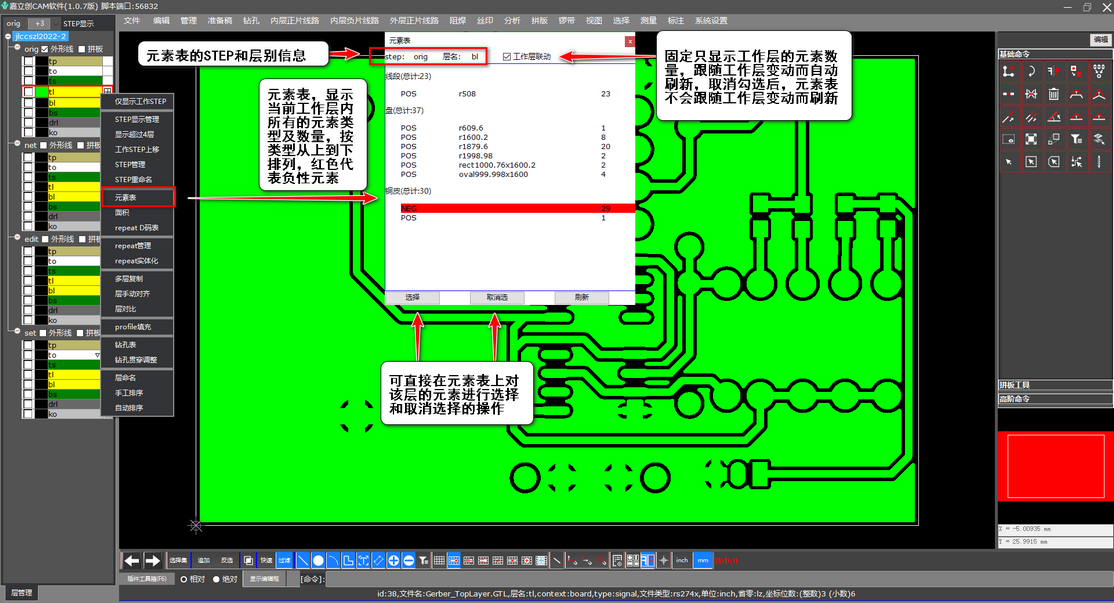The image size is (1114, 603).
Task: Open the dropdown on set step's to layer
Action: point(97,355)
